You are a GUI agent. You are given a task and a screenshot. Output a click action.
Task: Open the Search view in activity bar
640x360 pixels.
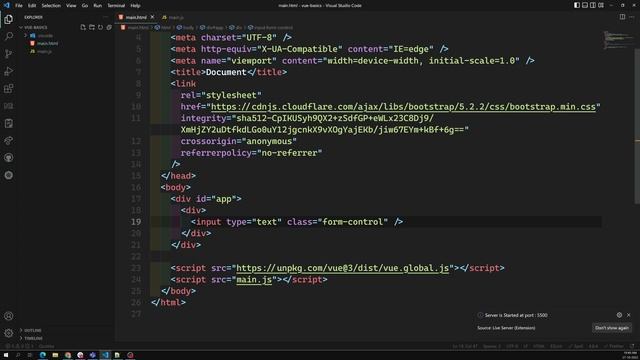tap(9, 36)
